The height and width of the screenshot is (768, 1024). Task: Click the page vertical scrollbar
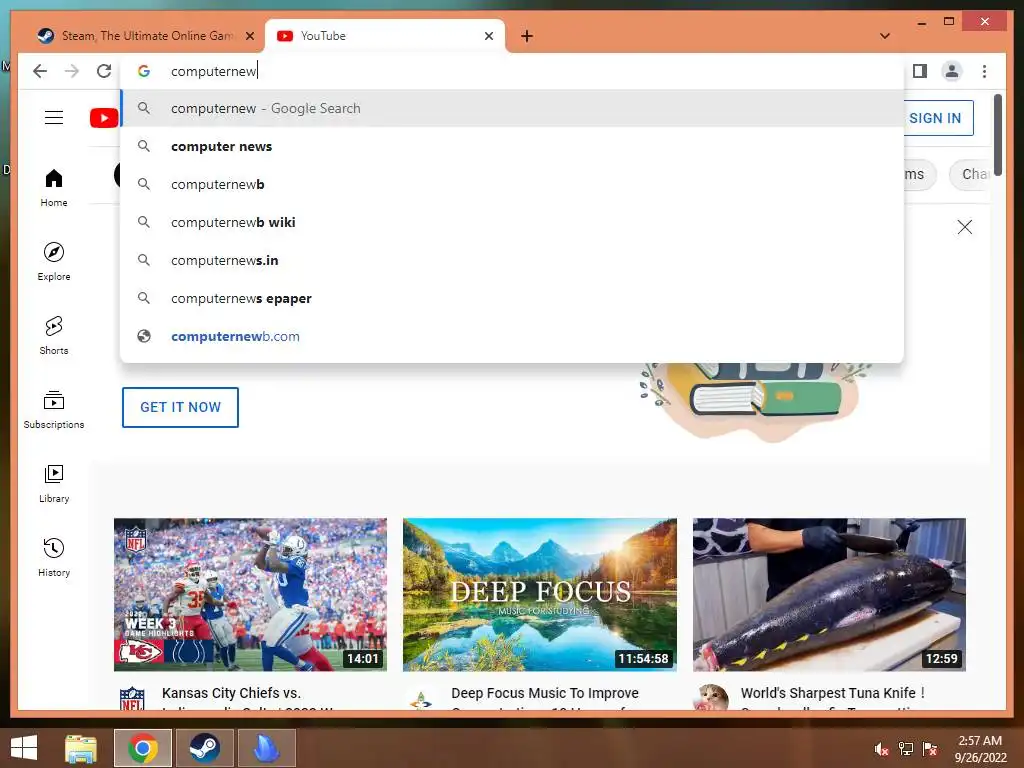pos(997,135)
